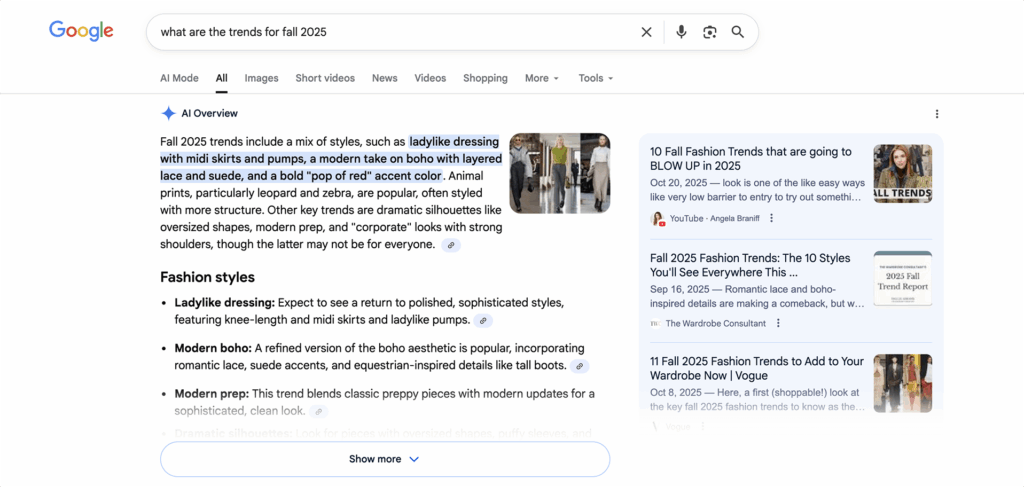Click the 'Modern prep:' bold label
This screenshot has width=1024, height=487.
click(x=212, y=394)
